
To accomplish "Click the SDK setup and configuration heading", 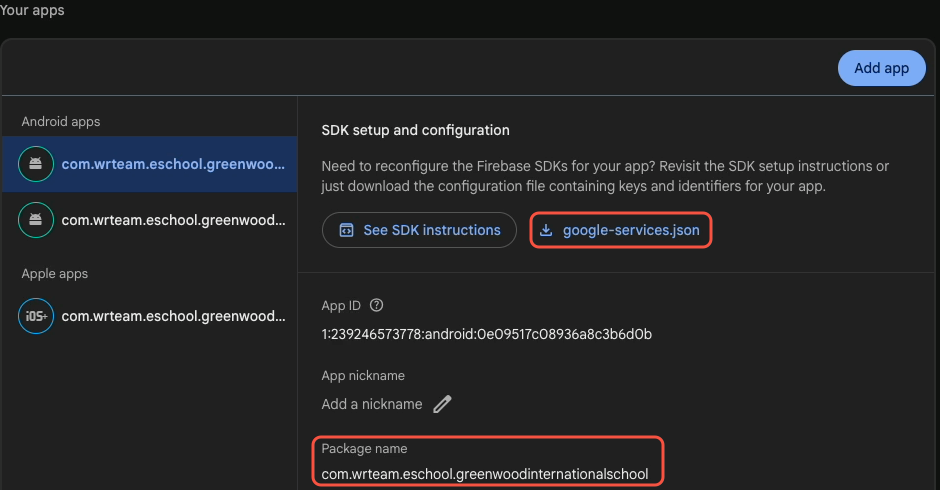I will click(x=415, y=130).
